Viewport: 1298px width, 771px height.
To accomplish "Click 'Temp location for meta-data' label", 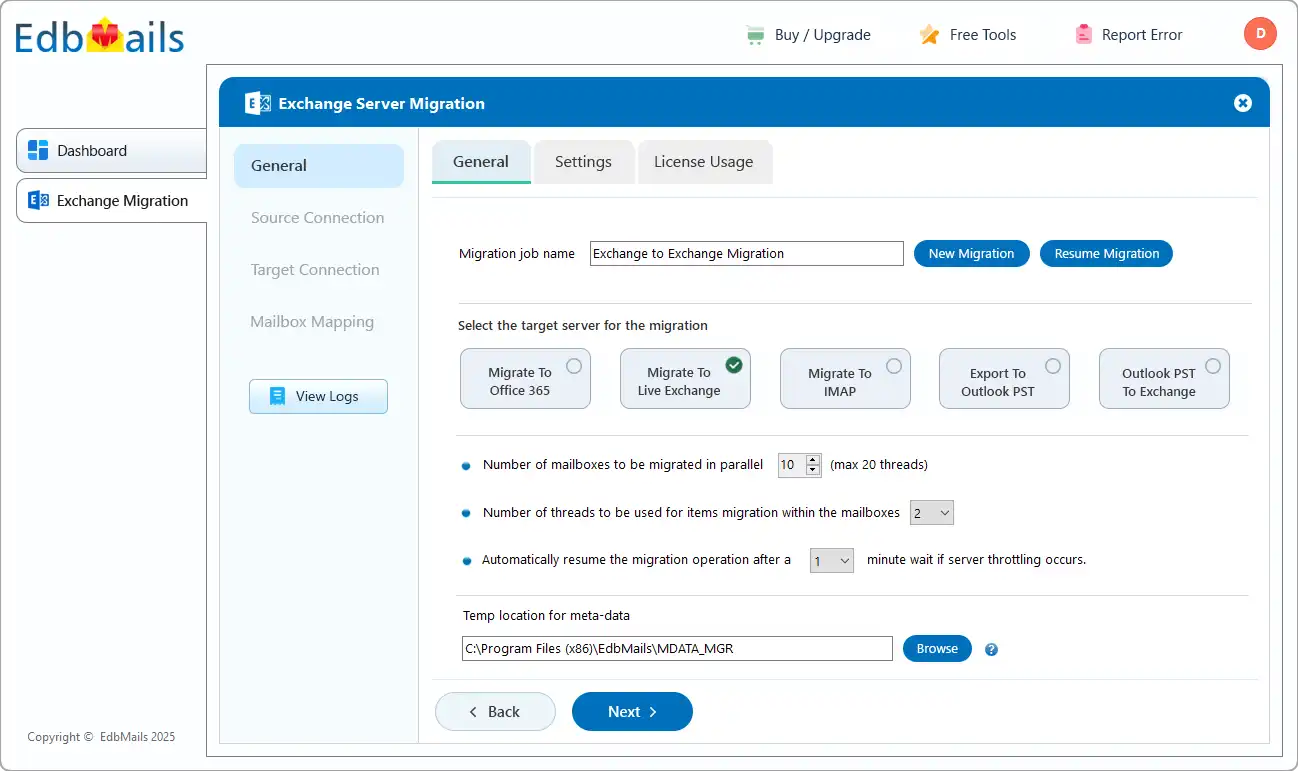I will tap(546, 615).
